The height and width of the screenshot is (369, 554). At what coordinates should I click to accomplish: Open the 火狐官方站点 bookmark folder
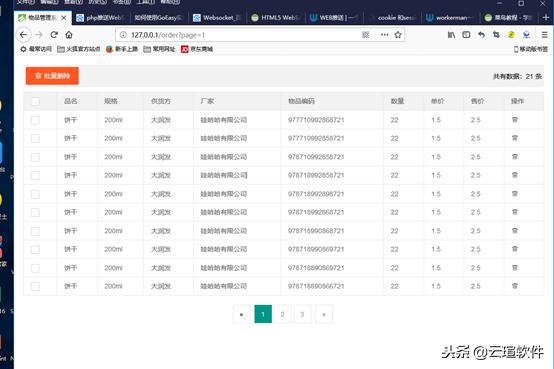tap(79, 49)
